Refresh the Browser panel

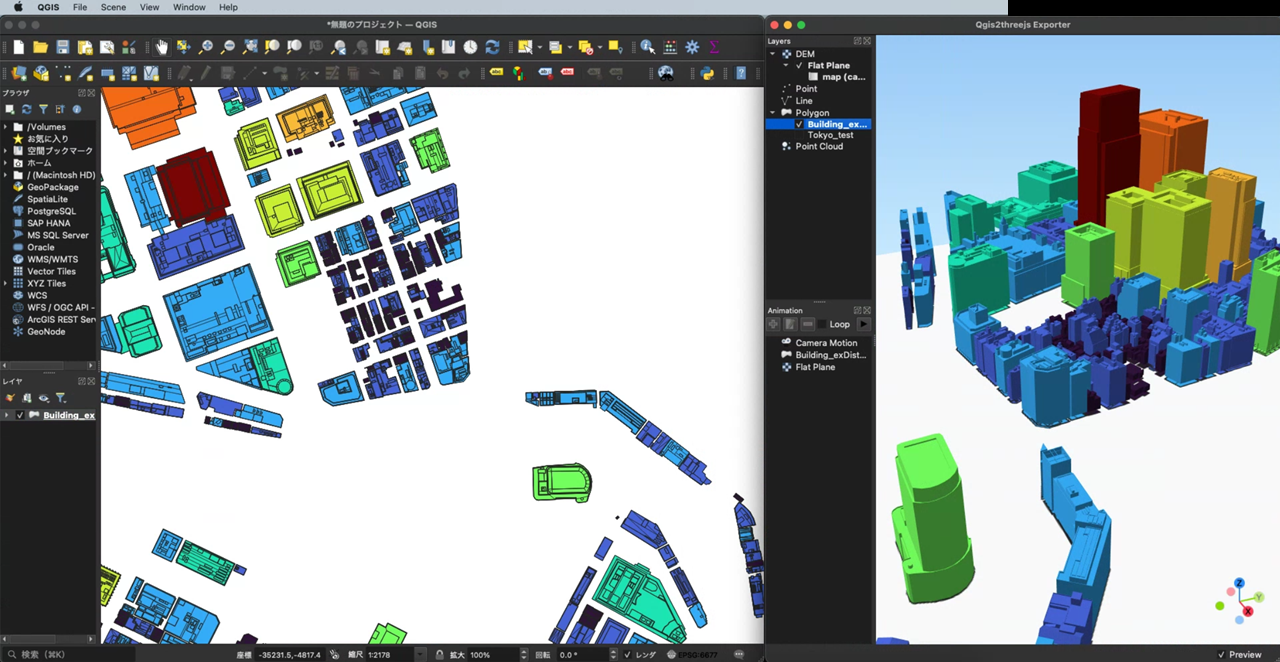(x=26, y=110)
